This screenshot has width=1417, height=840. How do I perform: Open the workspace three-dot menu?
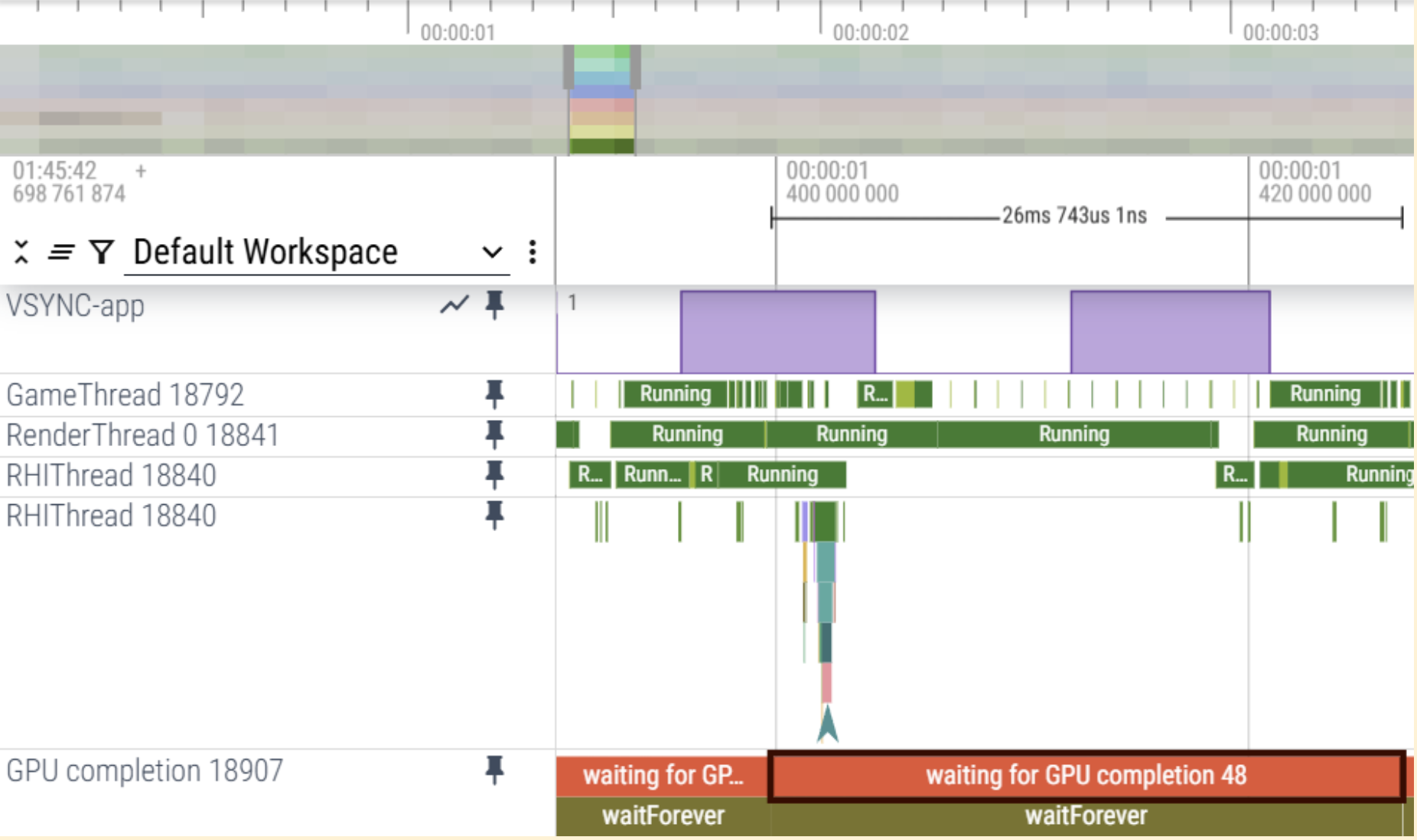click(533, 252)
